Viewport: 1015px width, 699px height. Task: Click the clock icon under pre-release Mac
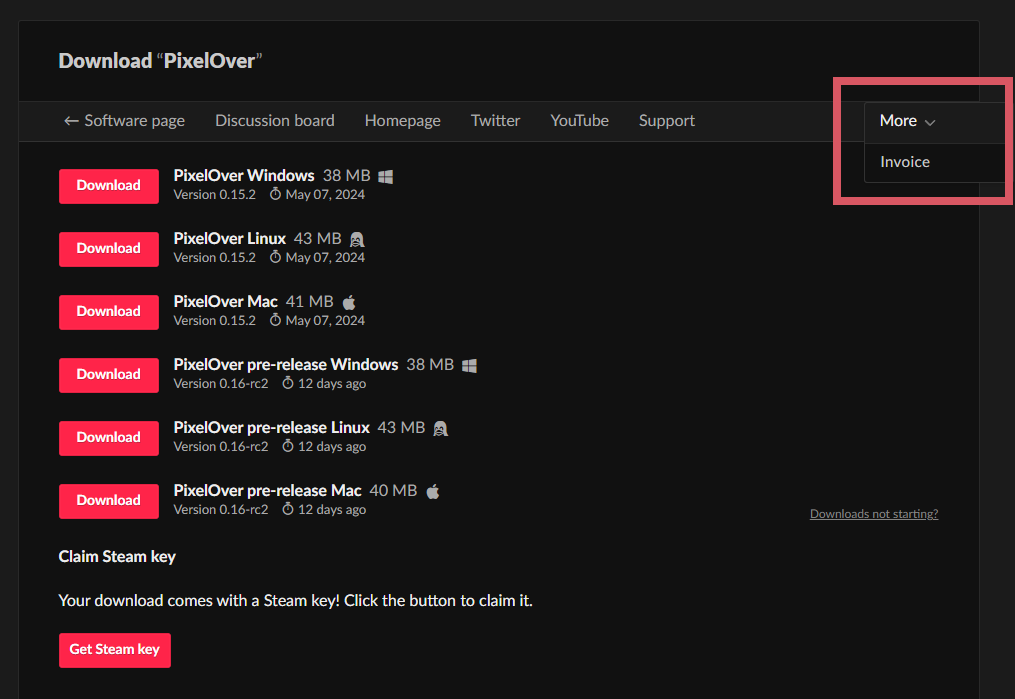(x=288, y=510)
